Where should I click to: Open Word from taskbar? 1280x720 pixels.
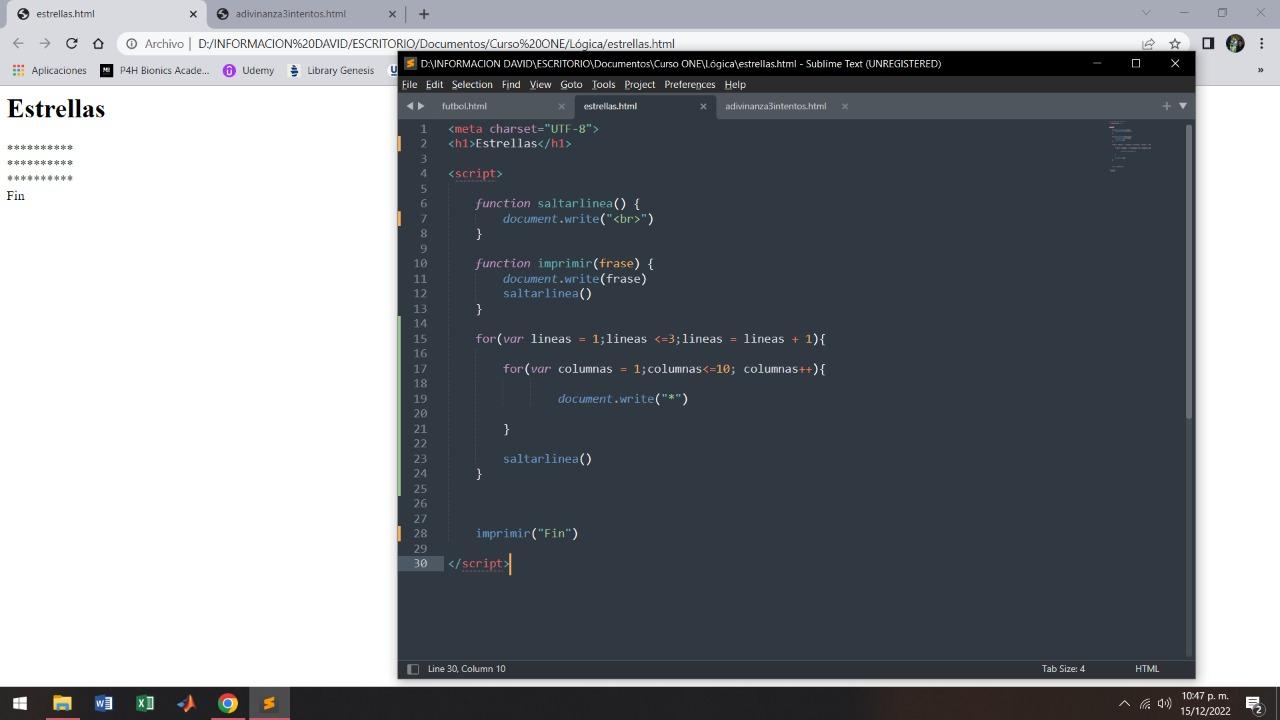[x=103, y=703]
